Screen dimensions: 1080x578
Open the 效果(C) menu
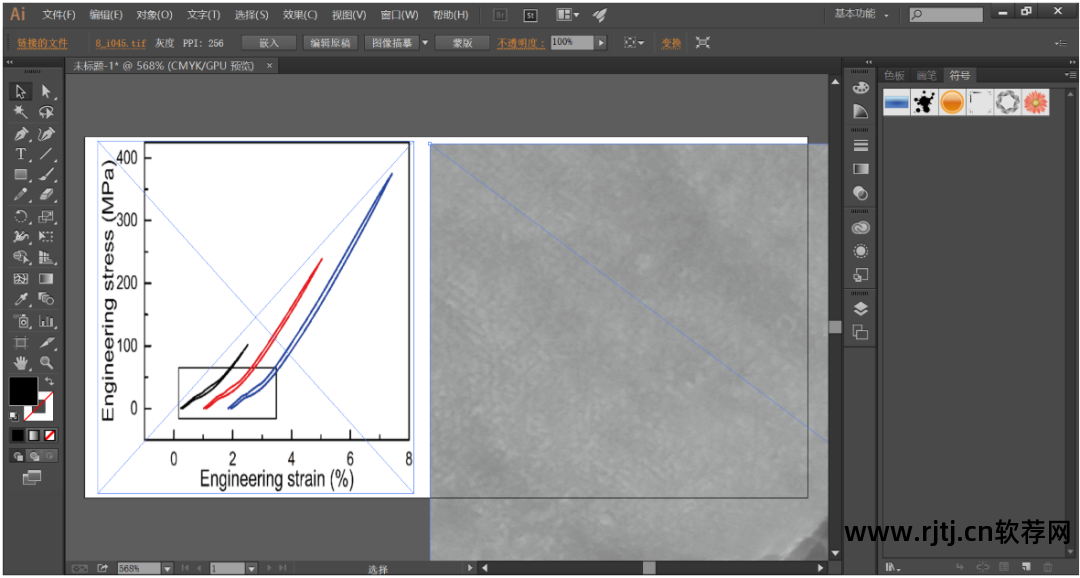tap(300, 15)
